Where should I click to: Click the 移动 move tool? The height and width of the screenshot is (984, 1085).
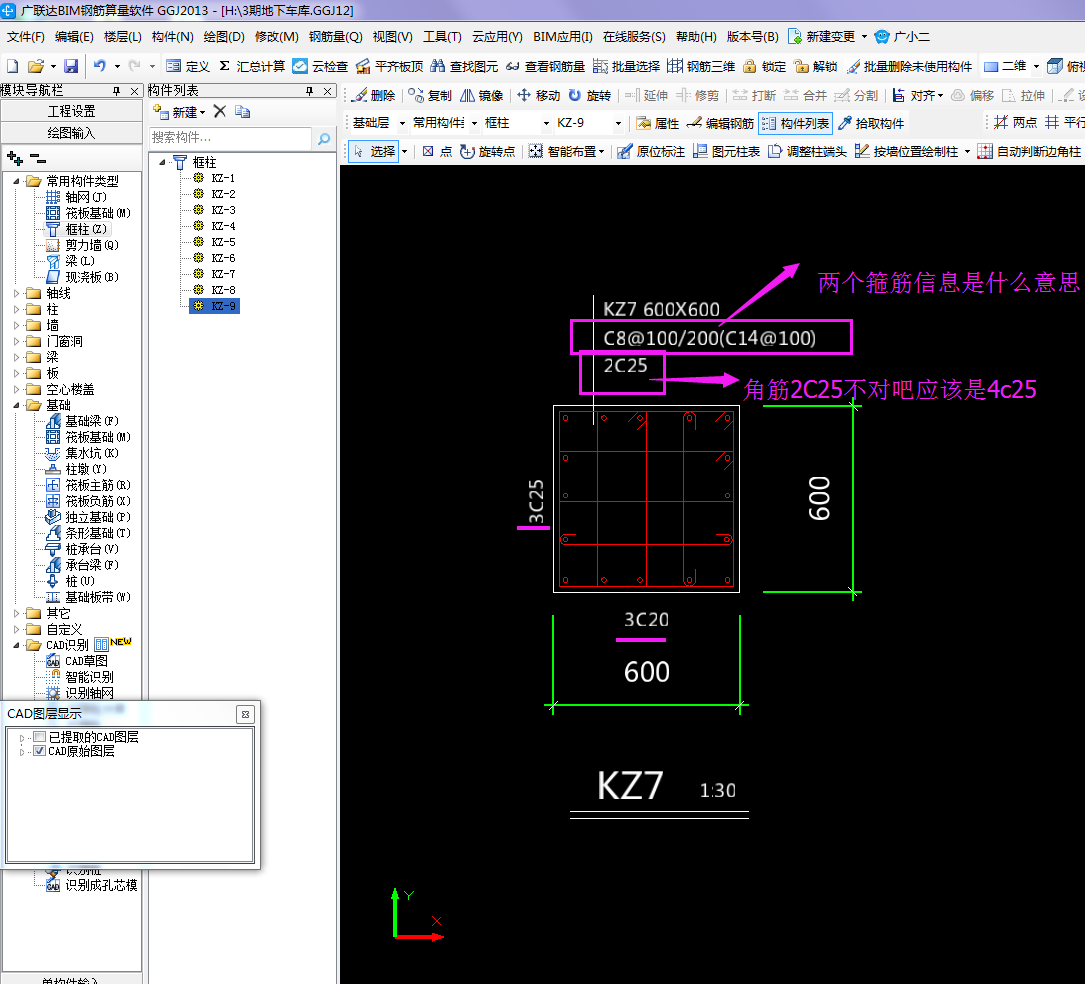pyautogui.click(x=538, y=95)
